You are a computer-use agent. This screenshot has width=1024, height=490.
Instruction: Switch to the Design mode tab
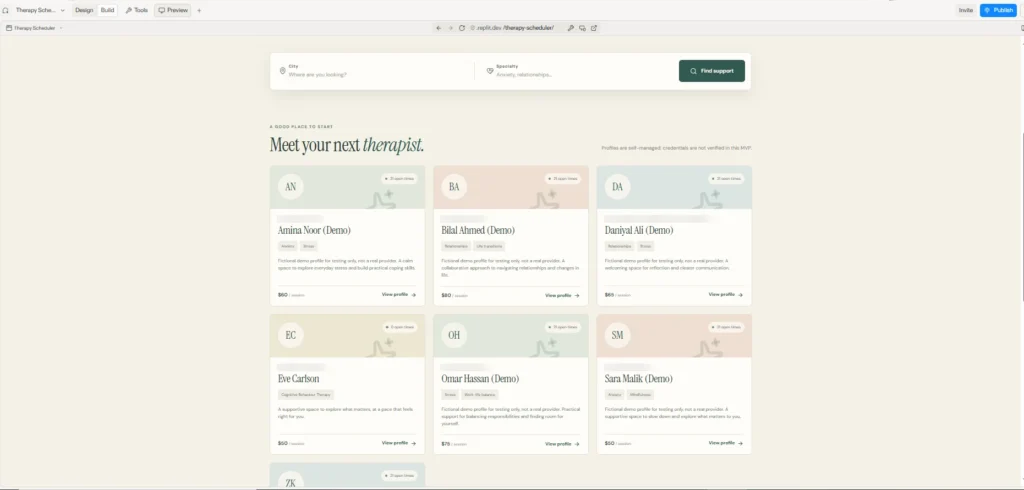pos(84,10)
